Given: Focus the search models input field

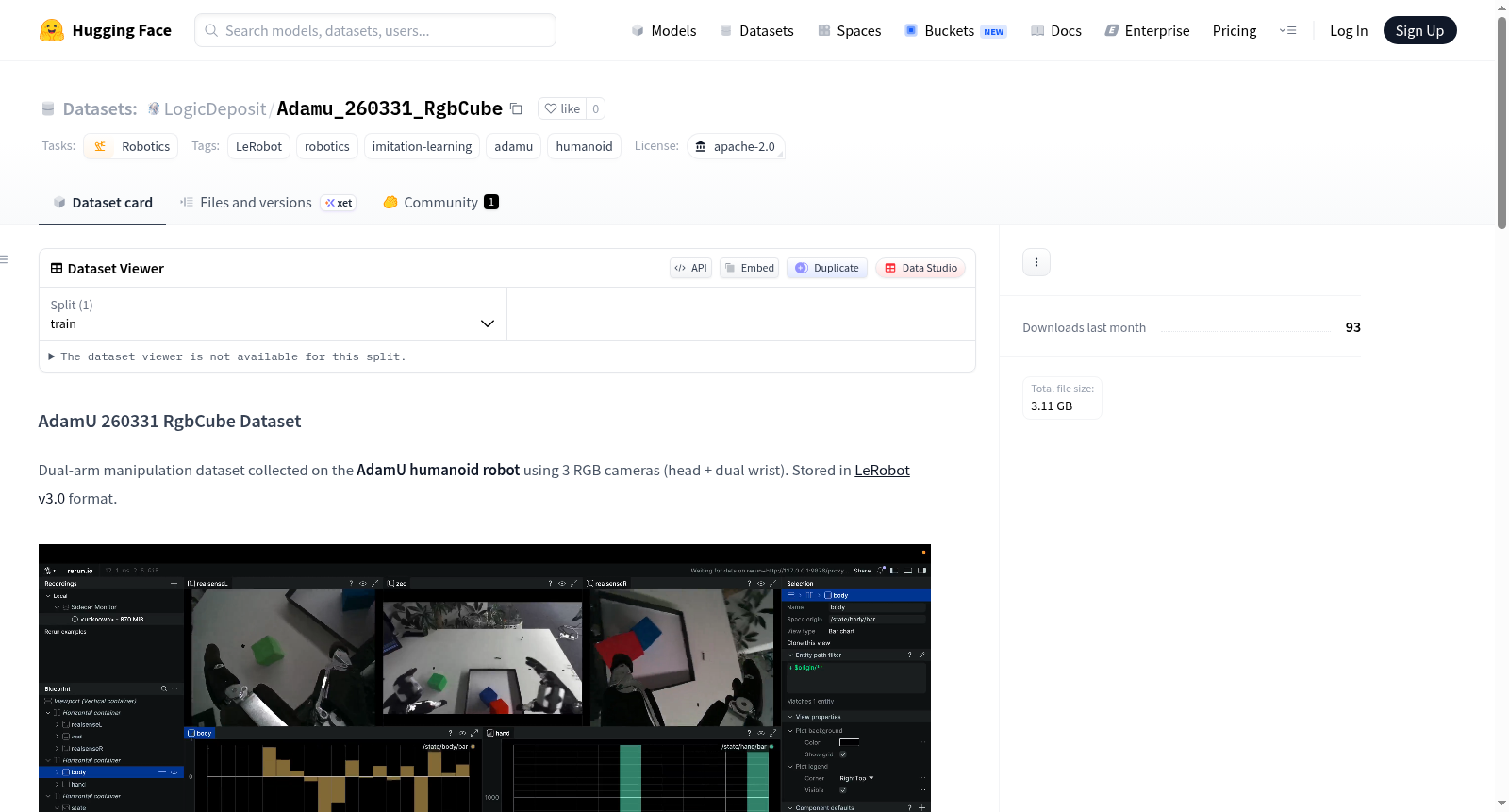Looking at the screenshot, I should click(375, 30).
